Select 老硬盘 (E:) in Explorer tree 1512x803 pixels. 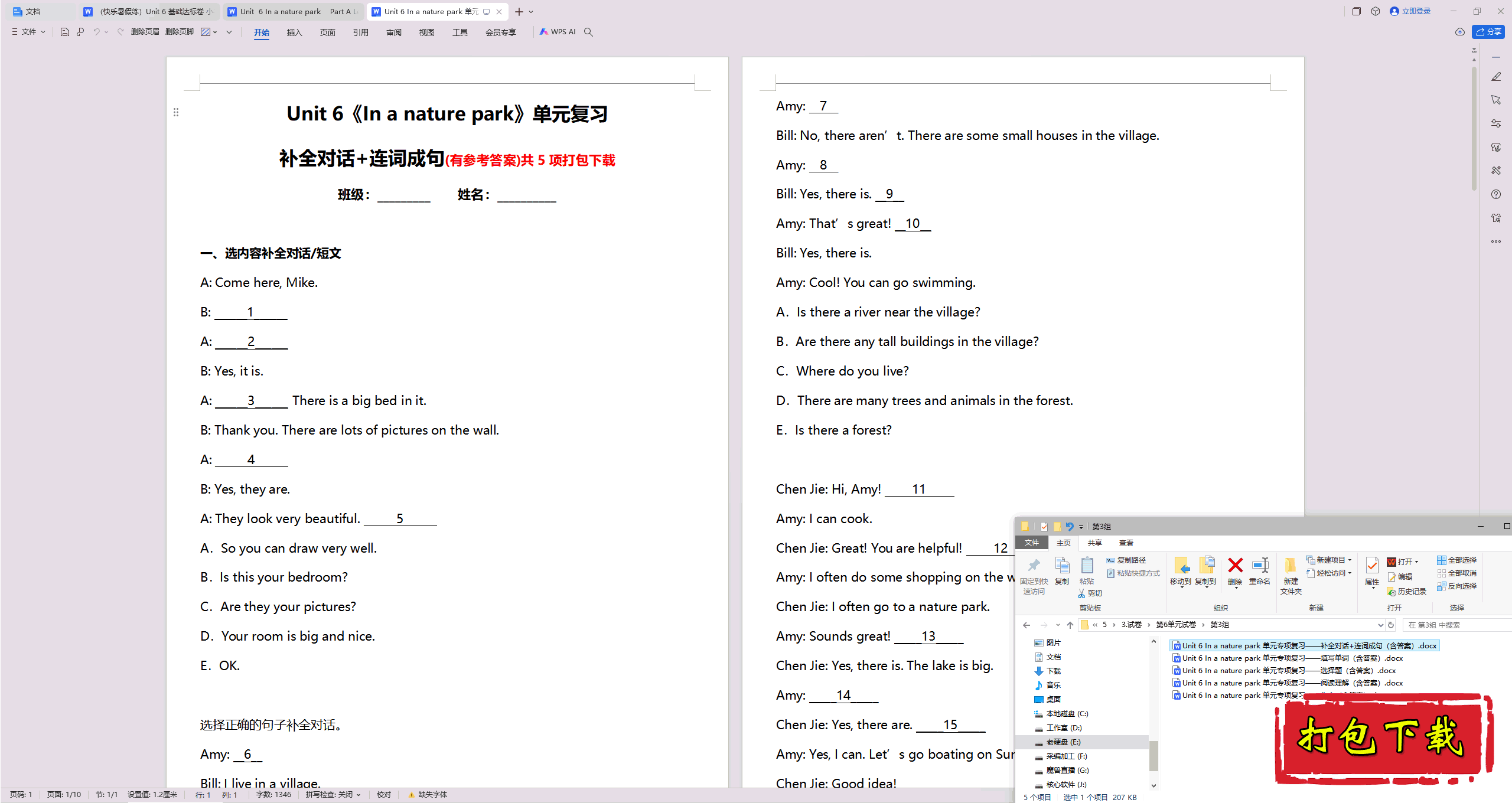pyautogui.click(x=1063, y=742)
